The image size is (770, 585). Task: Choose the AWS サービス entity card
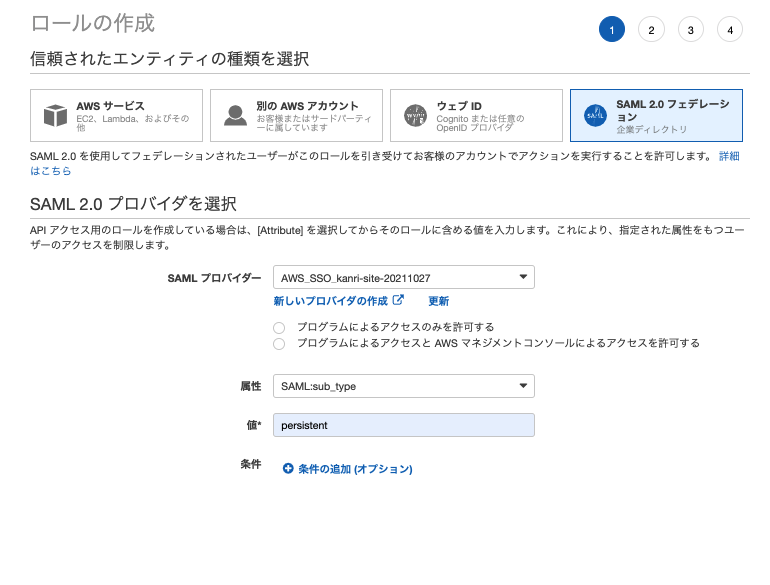pos(116,115)
